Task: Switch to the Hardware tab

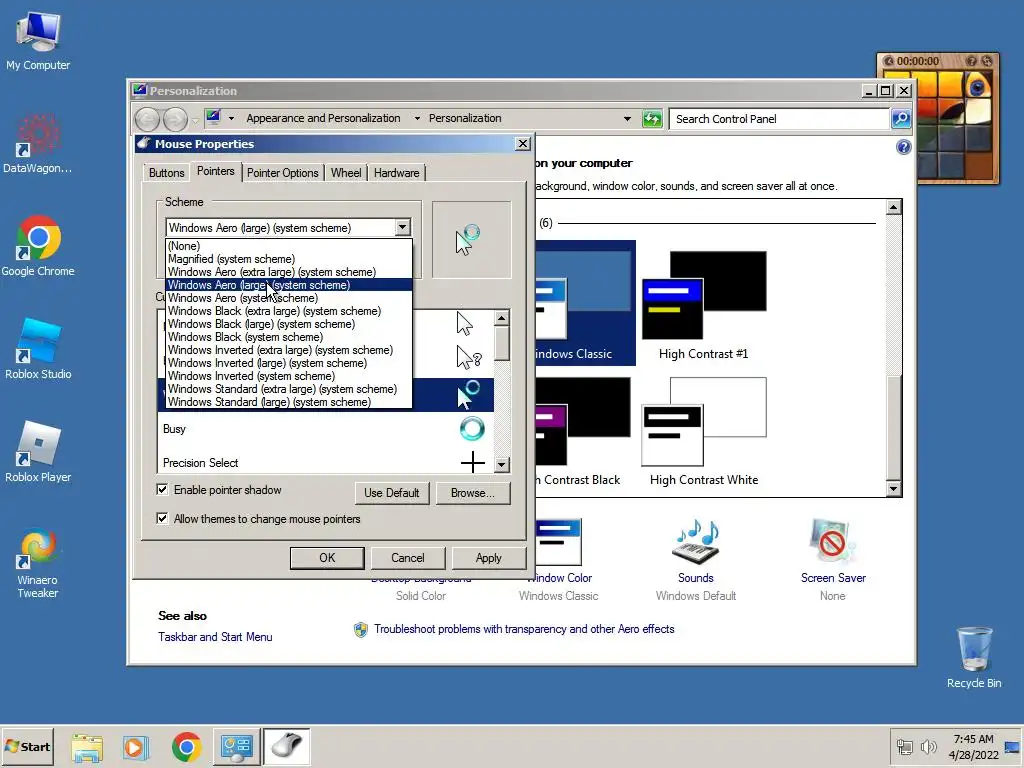Action: pos(396,173)
